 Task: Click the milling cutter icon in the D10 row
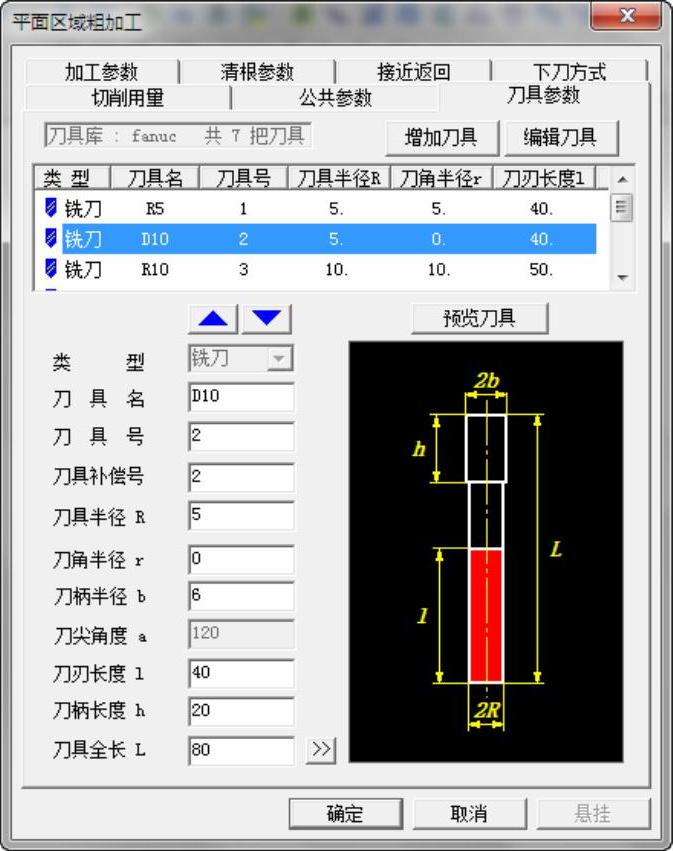click(x=50, y=238)
